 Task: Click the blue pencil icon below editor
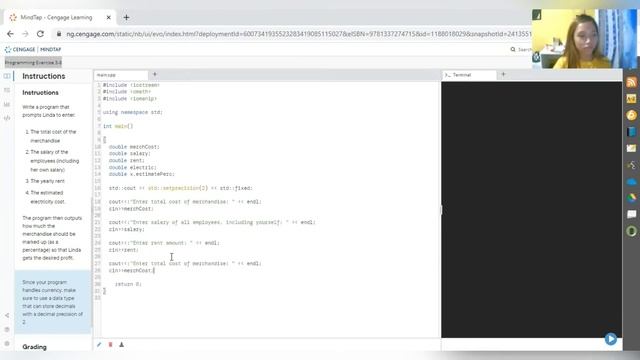[x=99, y=344]
